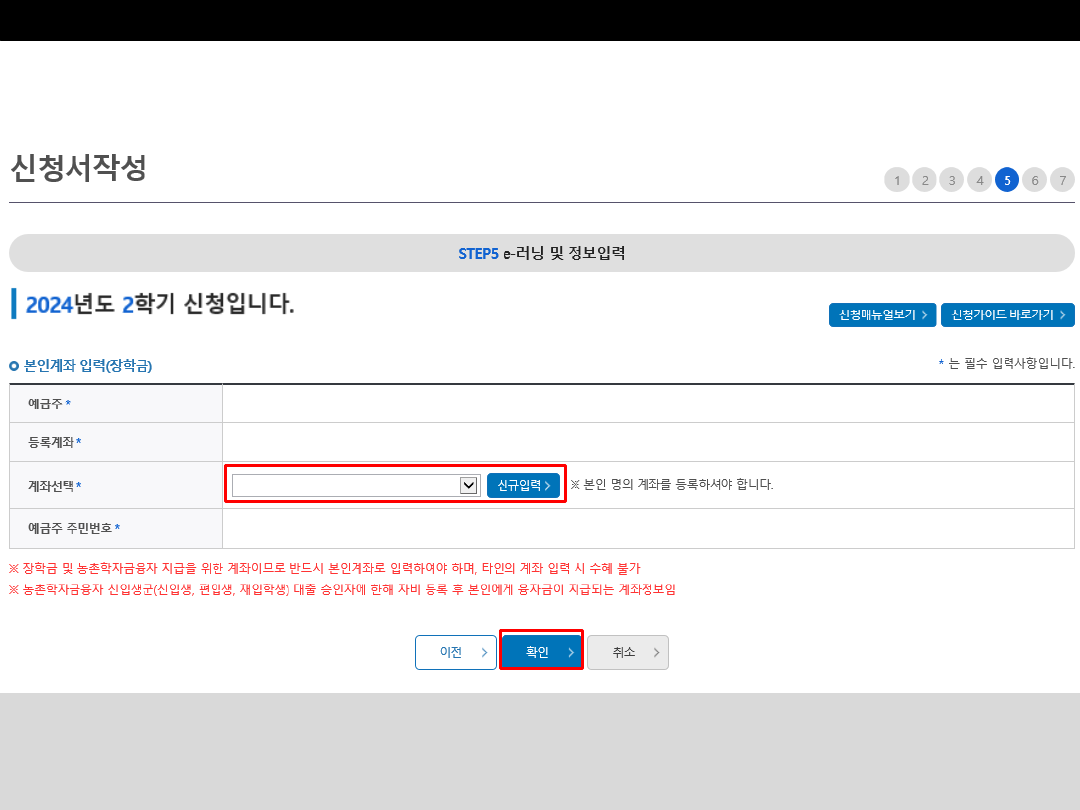The image size is (1080, 810).
Task: Select step 1 indicator circle
Action: (897, 180)
